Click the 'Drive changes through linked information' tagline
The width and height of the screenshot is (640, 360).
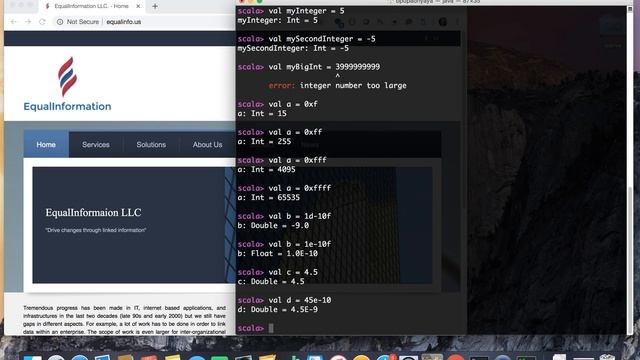tap(96, 230)
